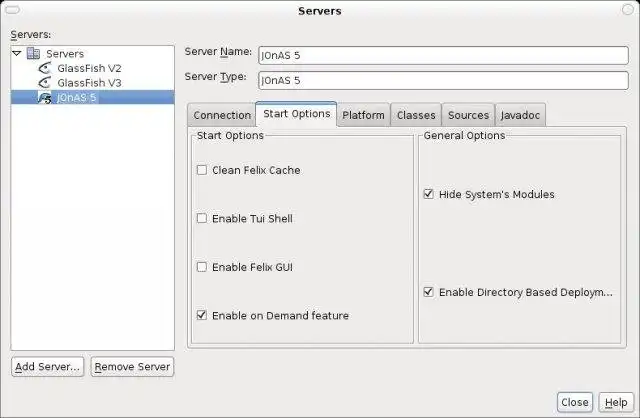This screenshot has width=640, height=418.
Task: Click the Servers folder icon in tree
Action: (34, 53)
